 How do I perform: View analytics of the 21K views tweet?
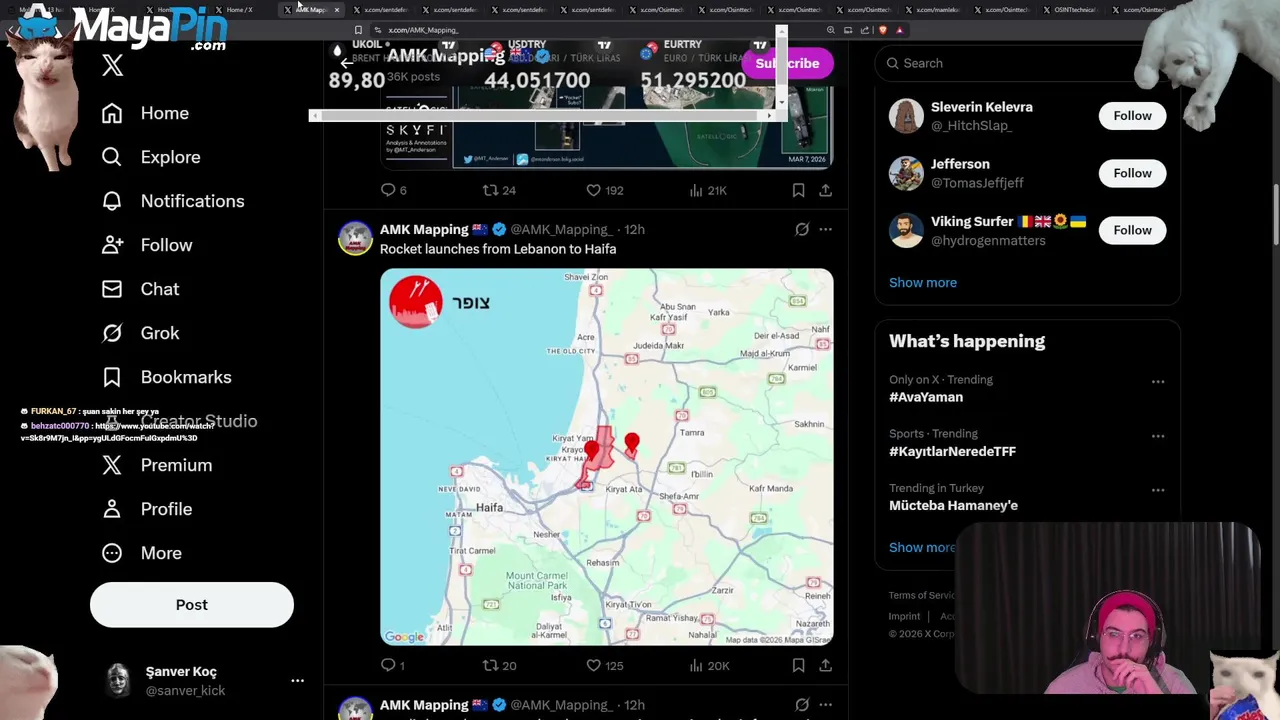(707, 190)
